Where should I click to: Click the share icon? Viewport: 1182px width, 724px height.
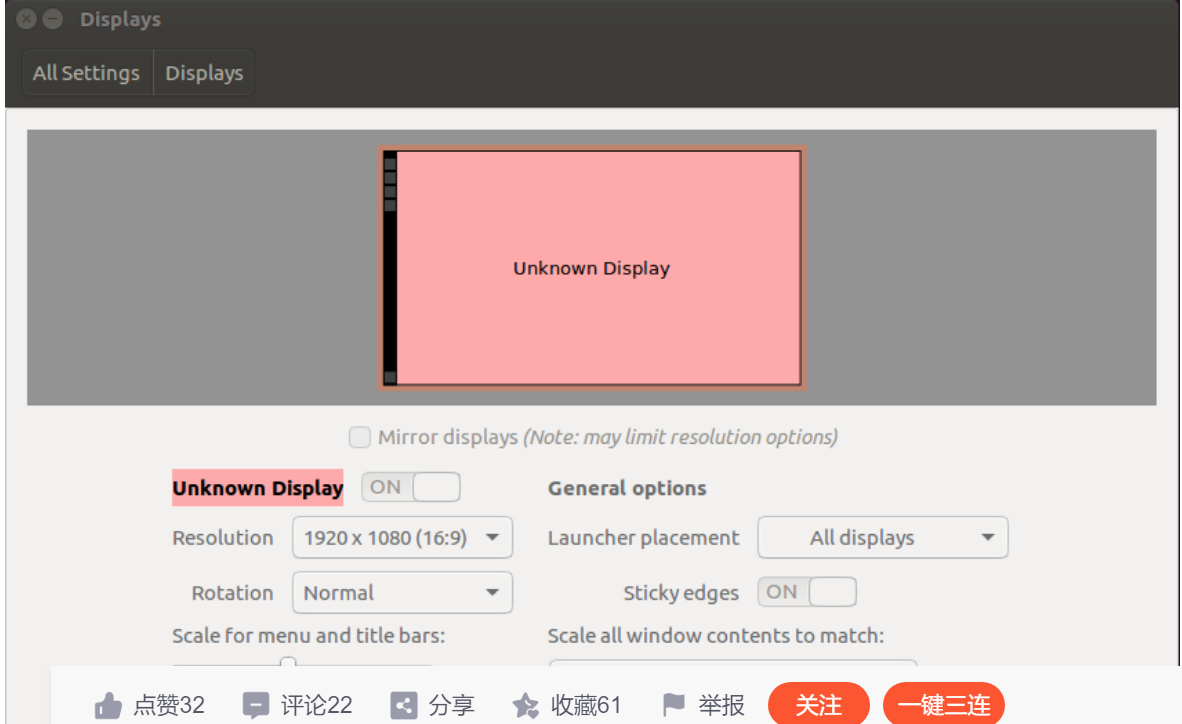(403, 706)
